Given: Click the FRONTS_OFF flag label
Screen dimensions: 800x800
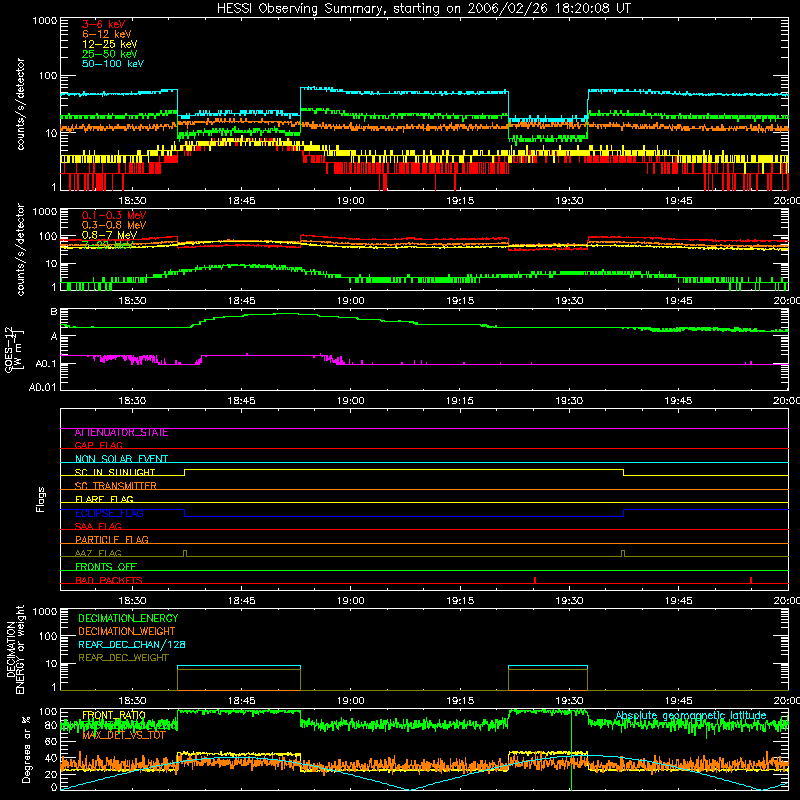Looking at the screenshot, I should (106, 566).
